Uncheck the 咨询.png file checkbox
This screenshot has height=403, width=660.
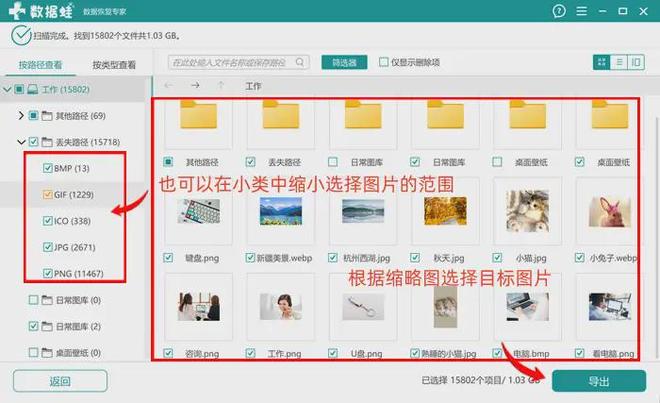click(168, 353)
